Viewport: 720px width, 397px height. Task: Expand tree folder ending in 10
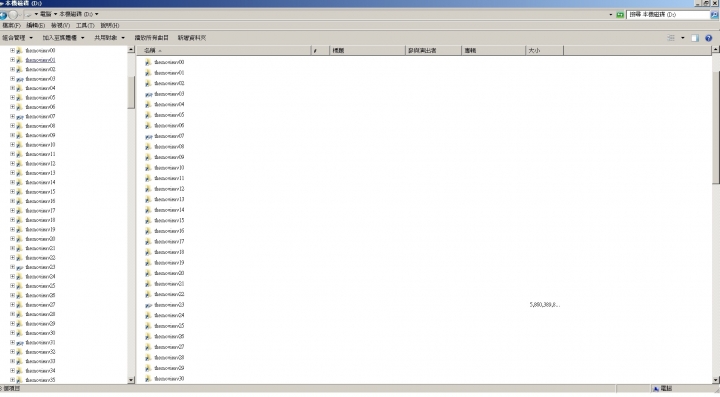12,145
